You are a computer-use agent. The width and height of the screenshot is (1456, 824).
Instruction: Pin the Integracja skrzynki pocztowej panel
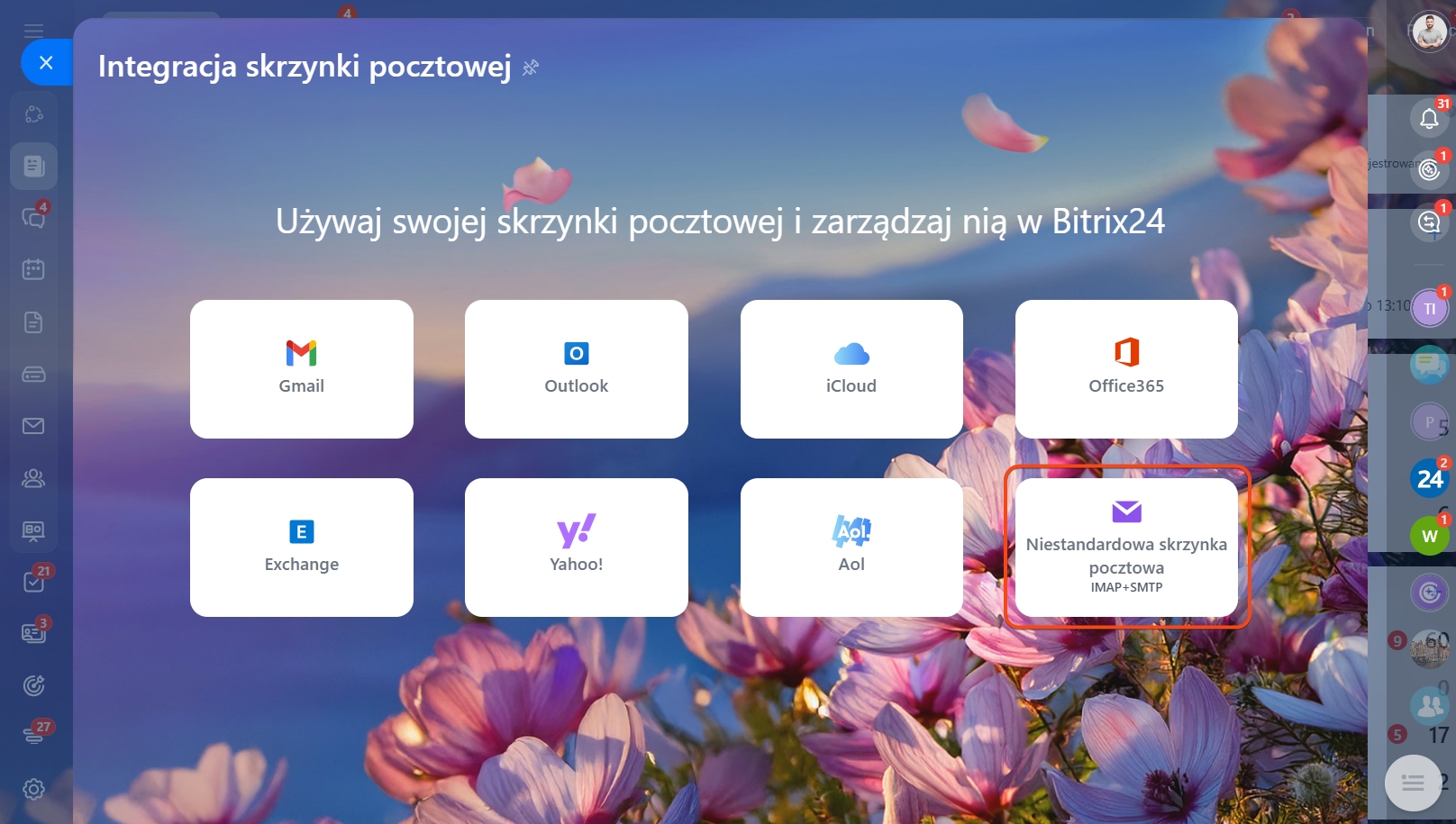[x=531, y=68]
